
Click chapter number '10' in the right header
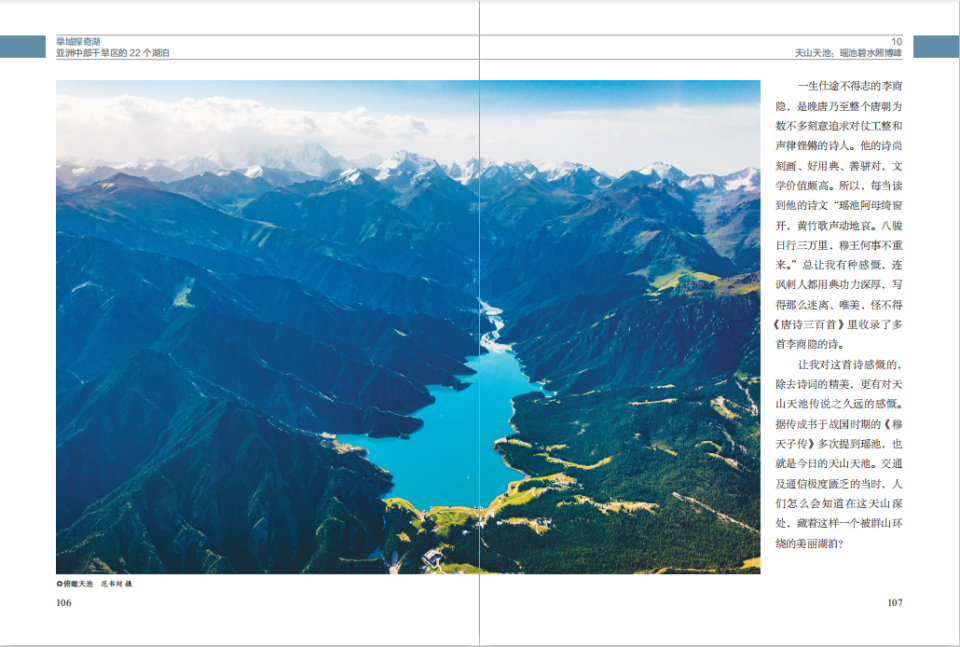click(x=896, y=42)
